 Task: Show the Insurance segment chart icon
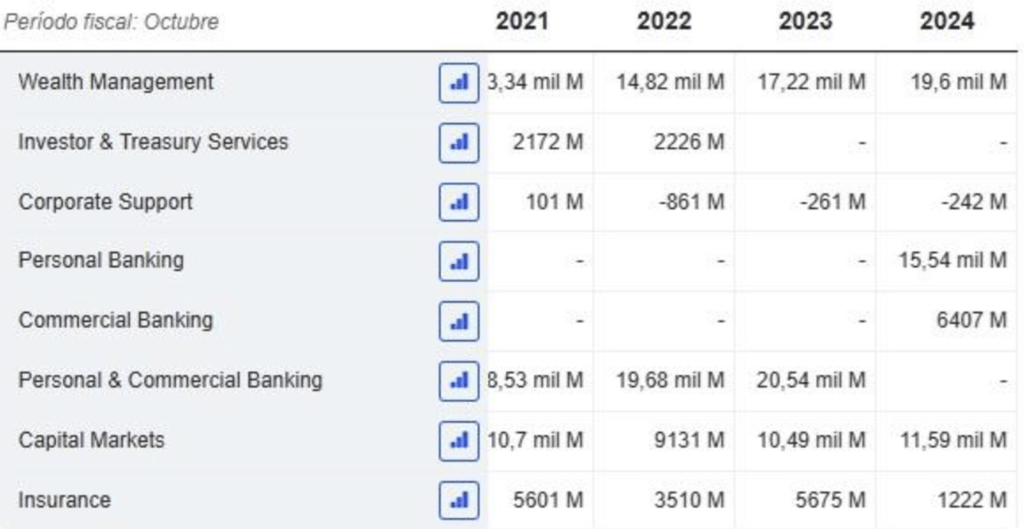pyautogui.click(x=460, y=500)
